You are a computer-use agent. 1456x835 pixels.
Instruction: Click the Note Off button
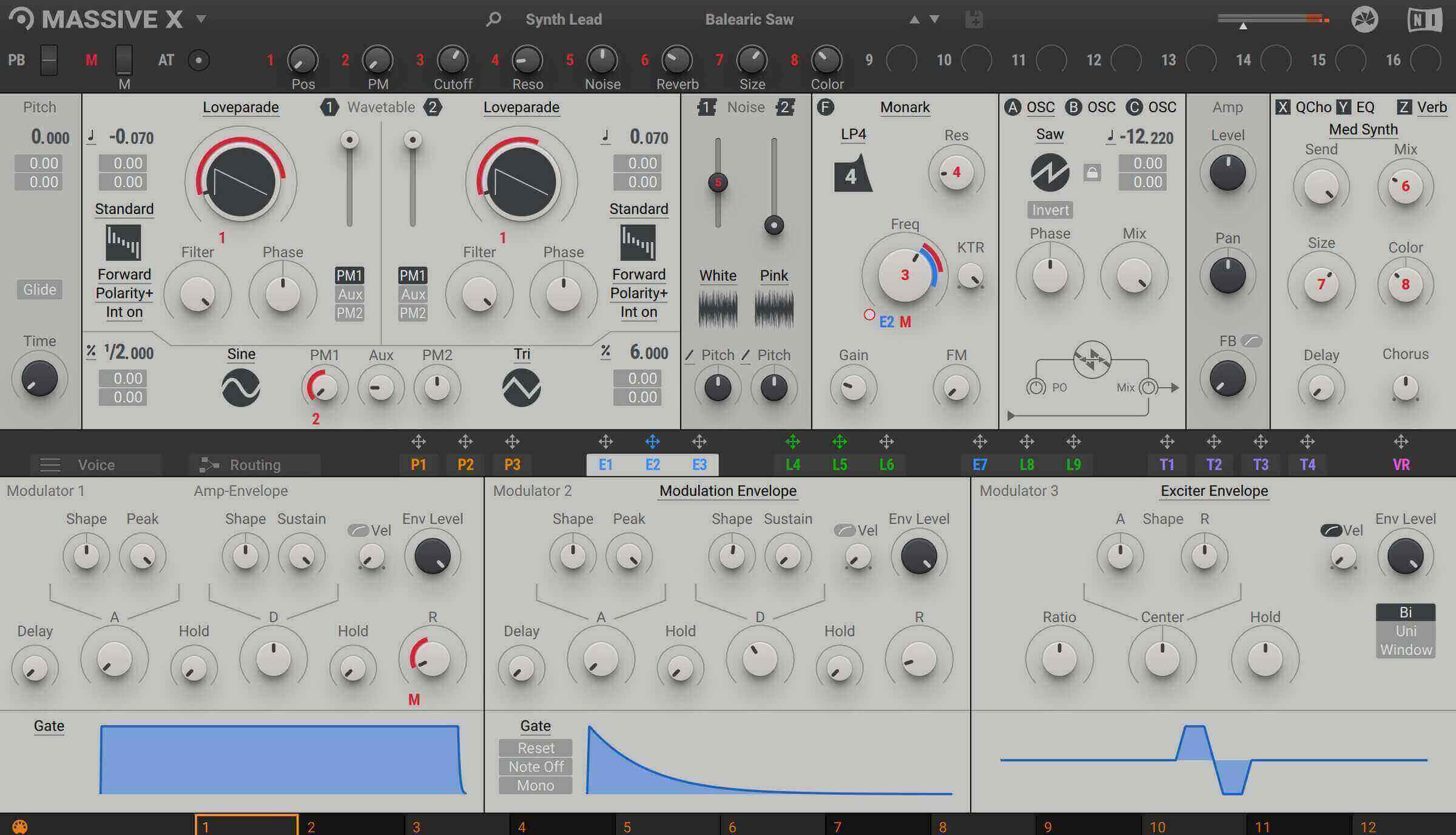[x=536, y=766]
